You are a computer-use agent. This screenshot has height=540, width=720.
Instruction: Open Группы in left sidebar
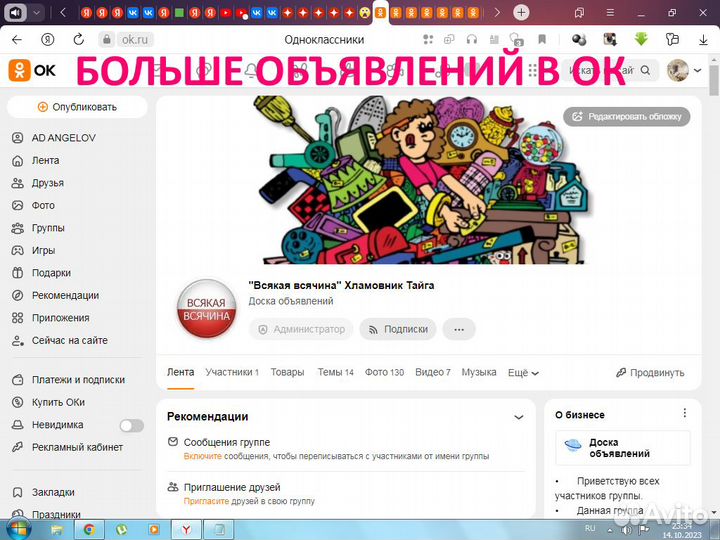pos(48,228)
